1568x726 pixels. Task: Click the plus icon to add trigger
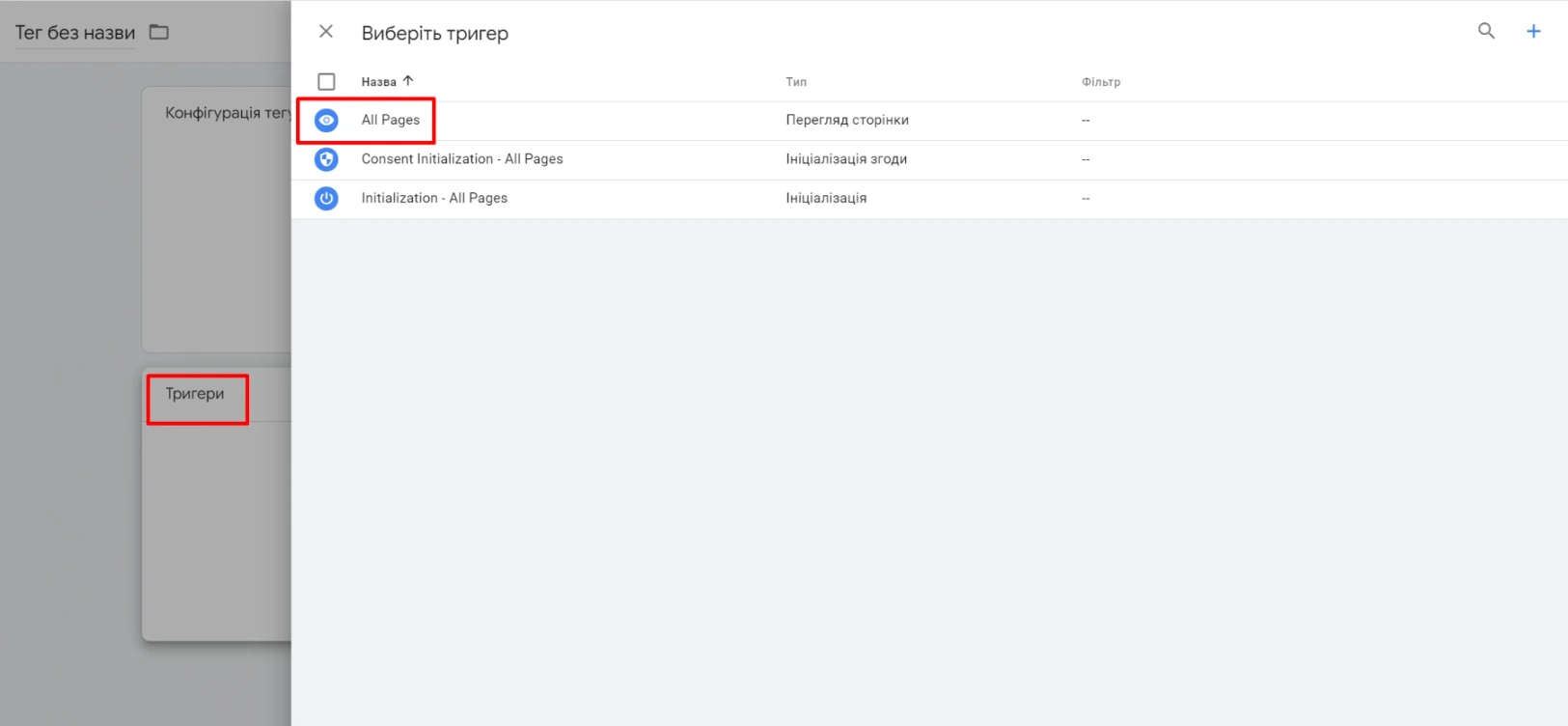pyautogui.click(x=1533, y=32)
